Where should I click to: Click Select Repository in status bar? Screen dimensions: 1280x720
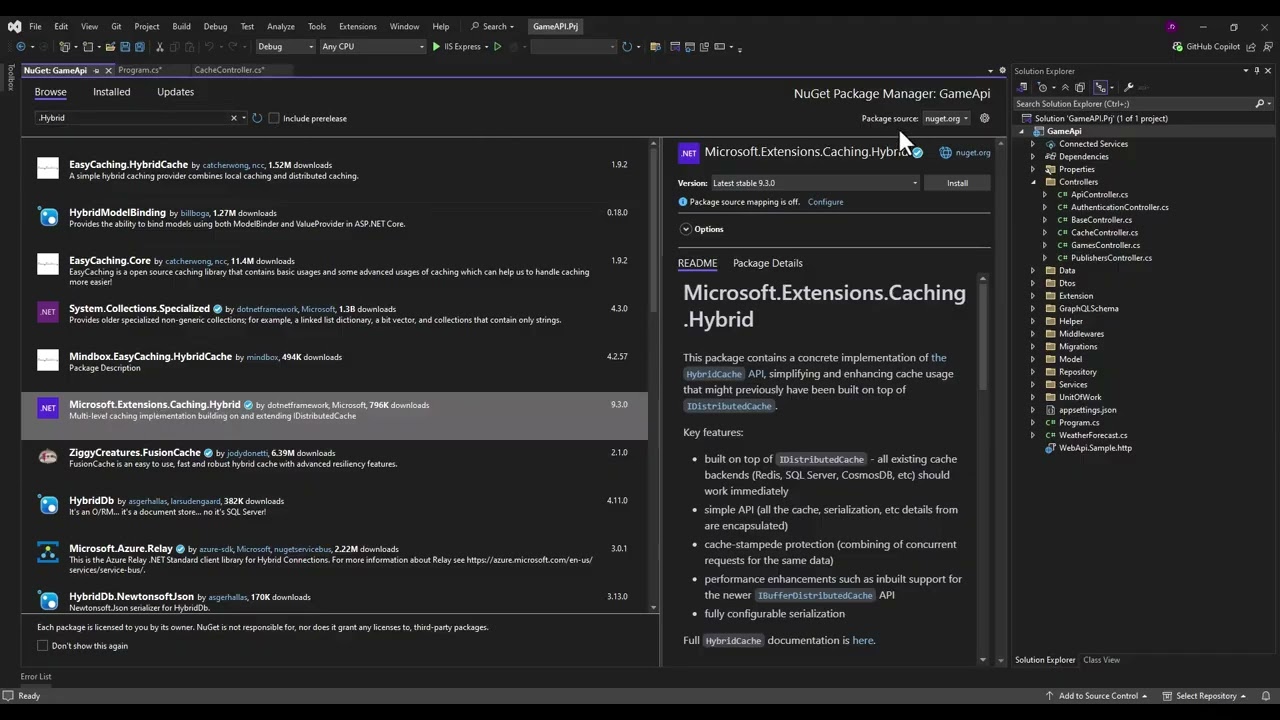pos(1205,696)
